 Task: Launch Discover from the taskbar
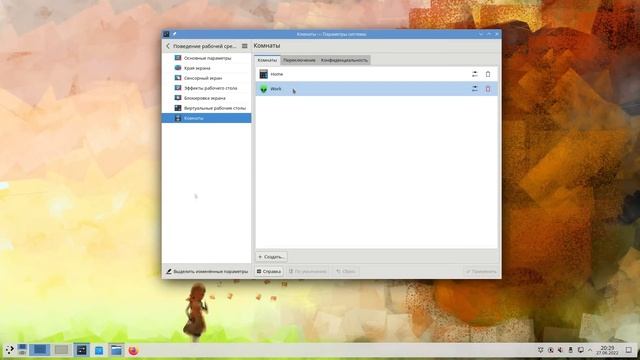[x=99, y=350]
